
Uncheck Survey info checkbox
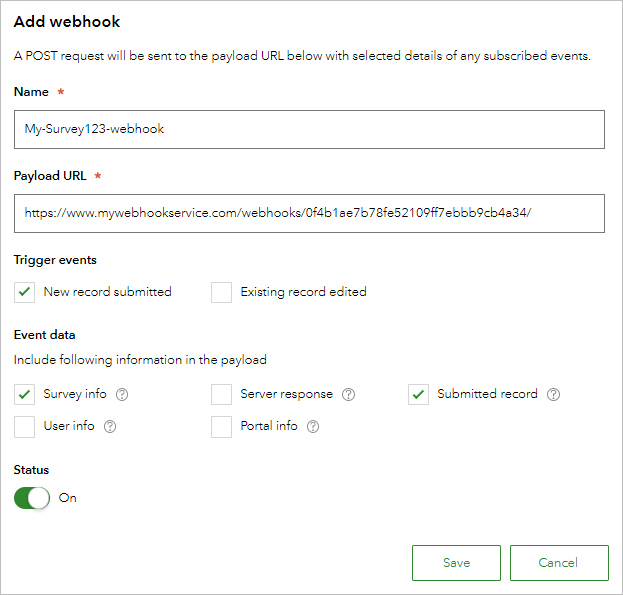coord(24,394)
